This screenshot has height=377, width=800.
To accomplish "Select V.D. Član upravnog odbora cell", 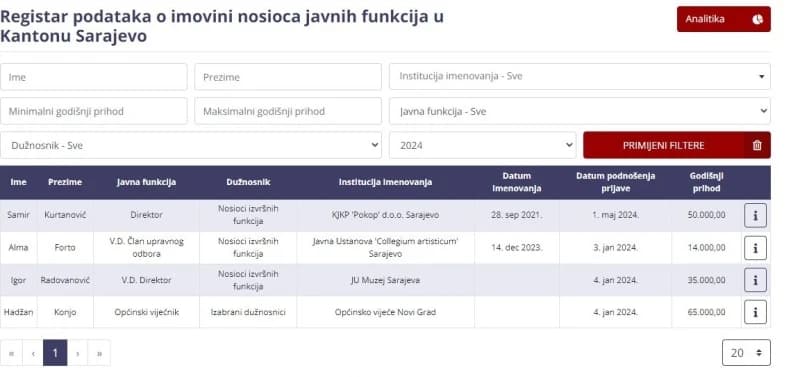I will tap(146, 247).
